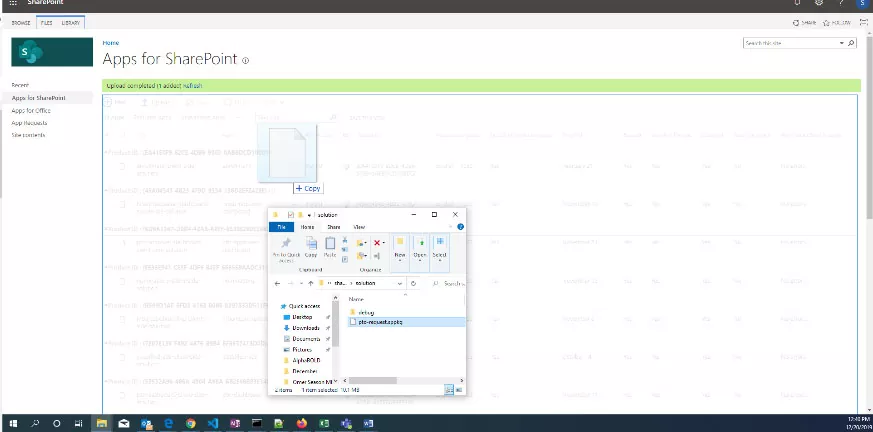Click the Cut scissors icon in ribbon
This screenshot has width=873, height=432.
pos(345,240)
